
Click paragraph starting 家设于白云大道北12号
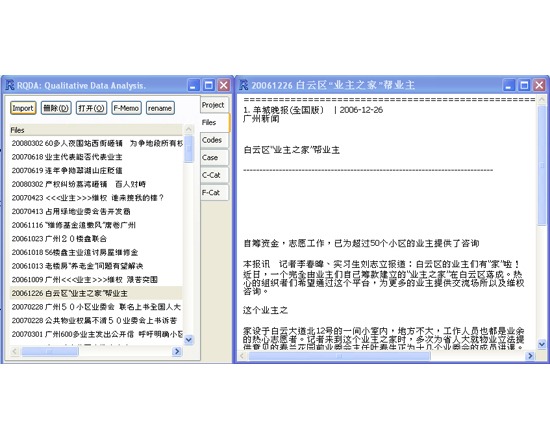pos(384,338)
